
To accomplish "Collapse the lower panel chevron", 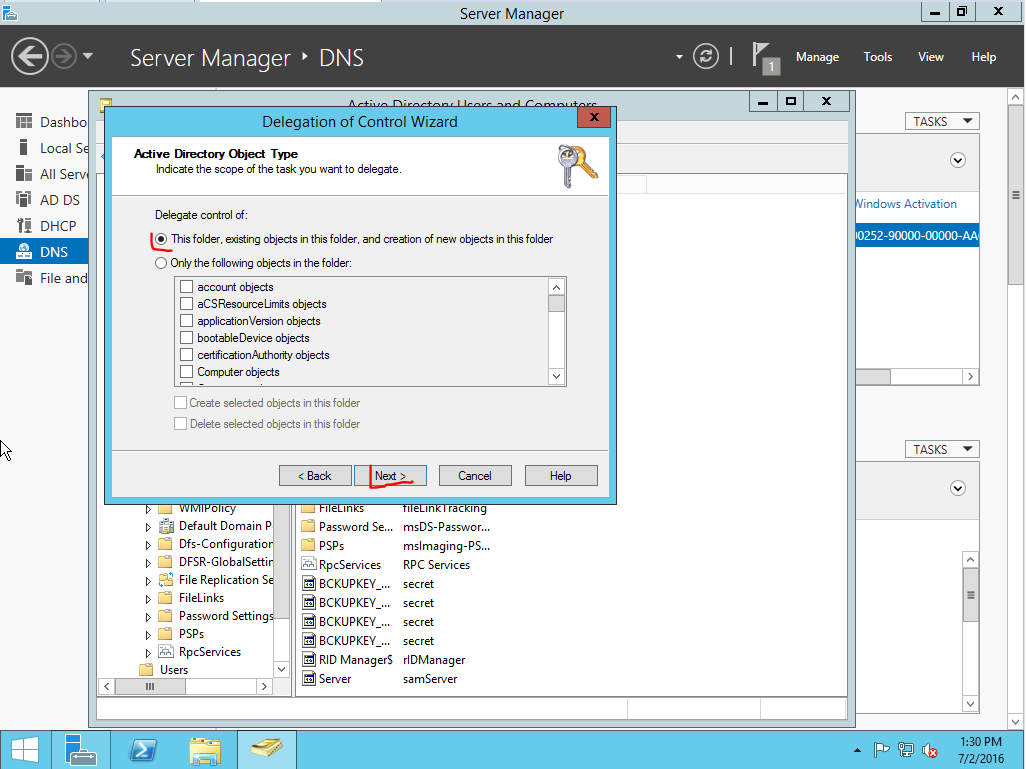I will (958, 488).
